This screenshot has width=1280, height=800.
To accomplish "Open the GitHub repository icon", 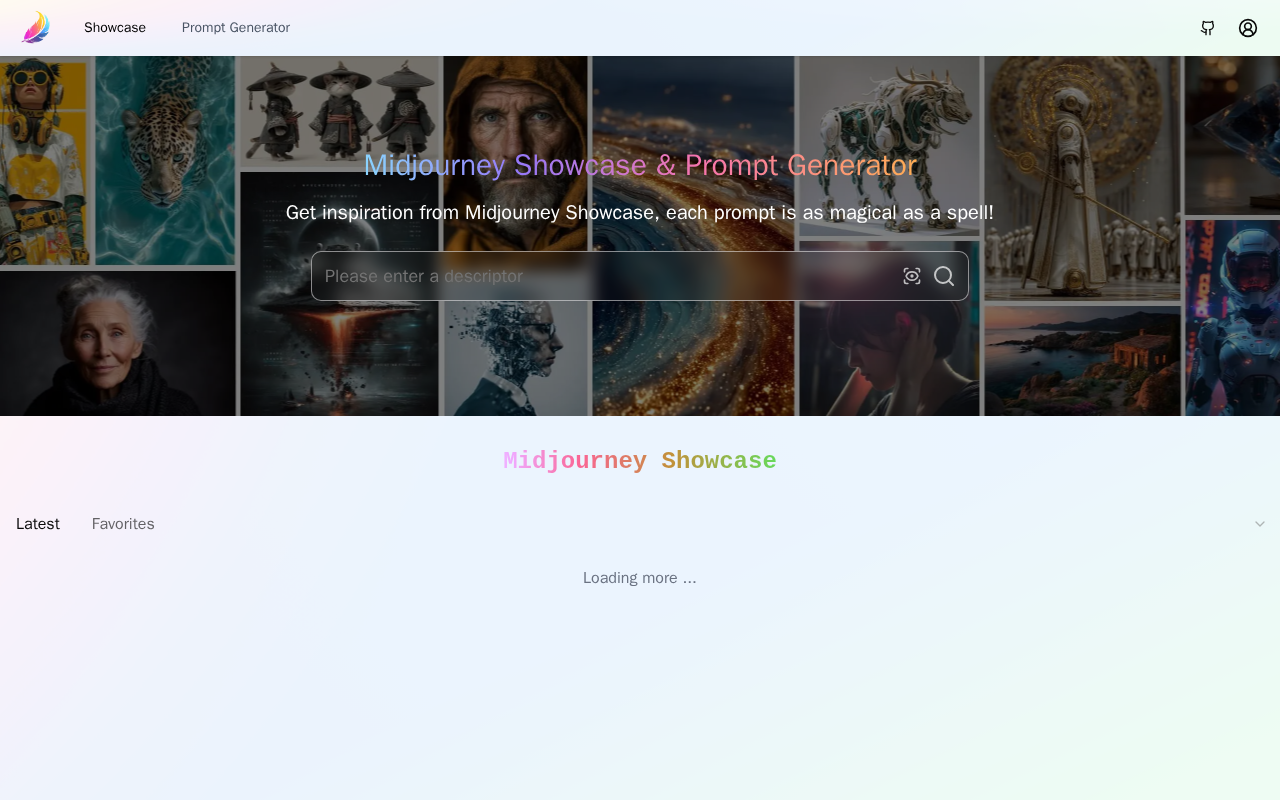I will tap(1208, 28).
